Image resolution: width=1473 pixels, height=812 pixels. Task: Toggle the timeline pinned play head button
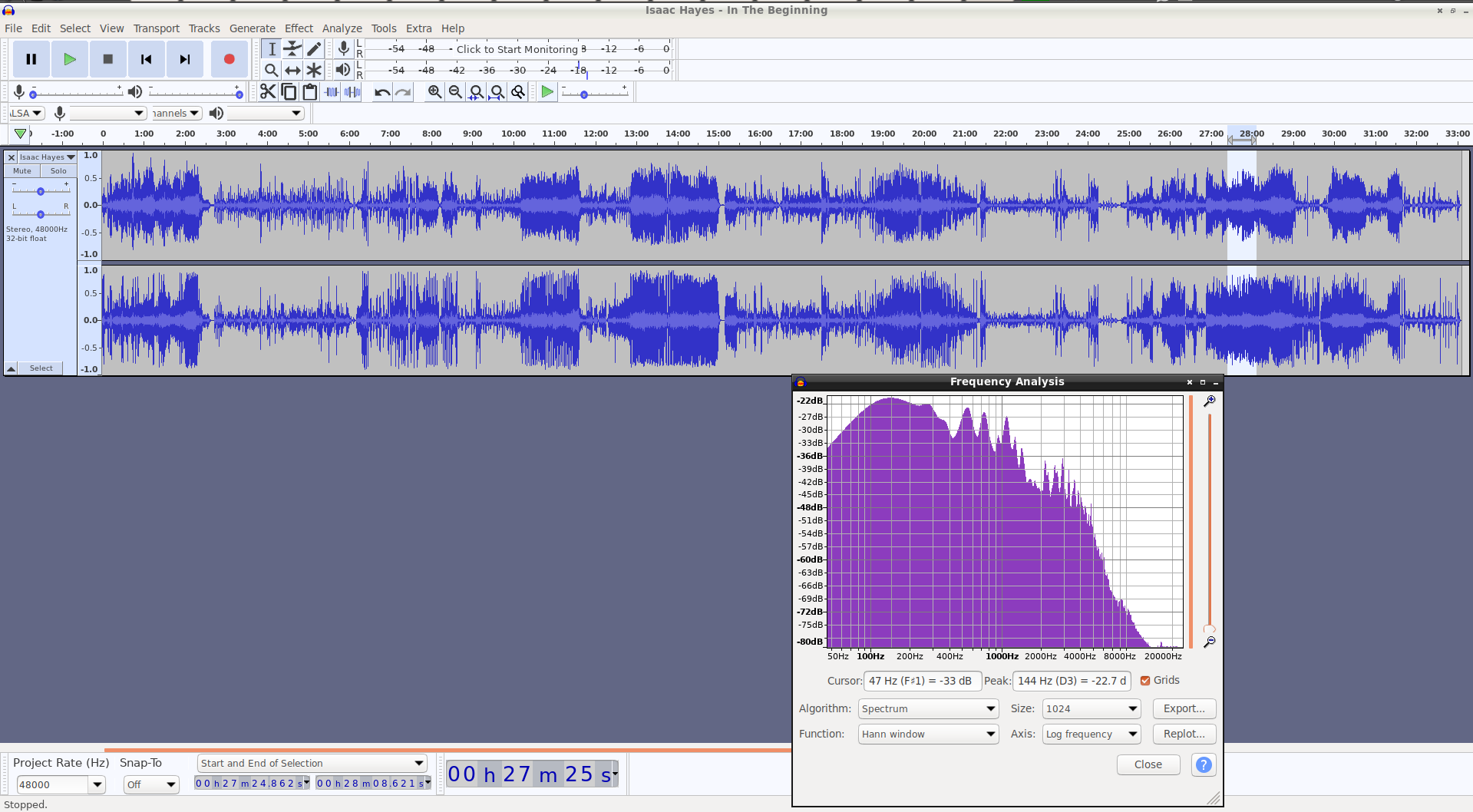(21, 134)
